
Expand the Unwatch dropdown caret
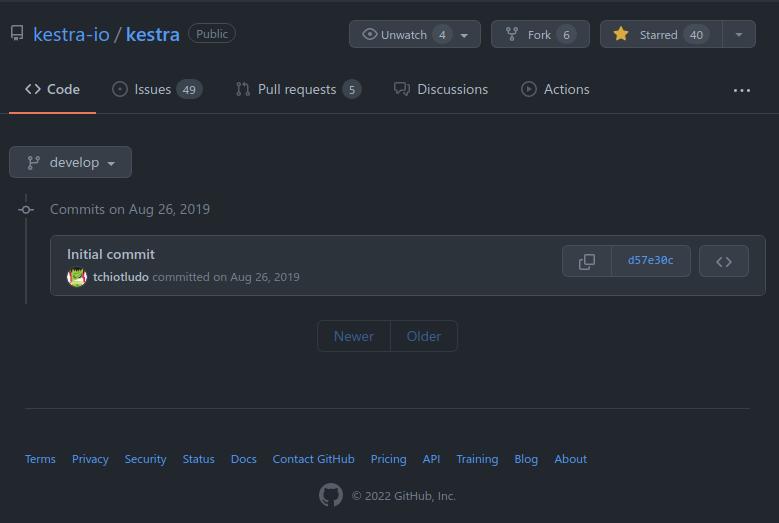464,35
